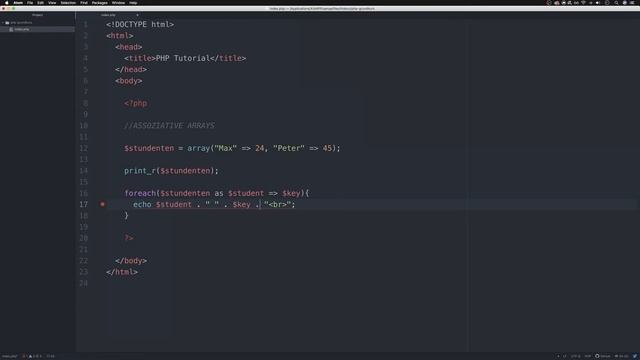Click the cursor position indicator in status bar
Screen dimensions: 640x360
click(x=50, y=356)
